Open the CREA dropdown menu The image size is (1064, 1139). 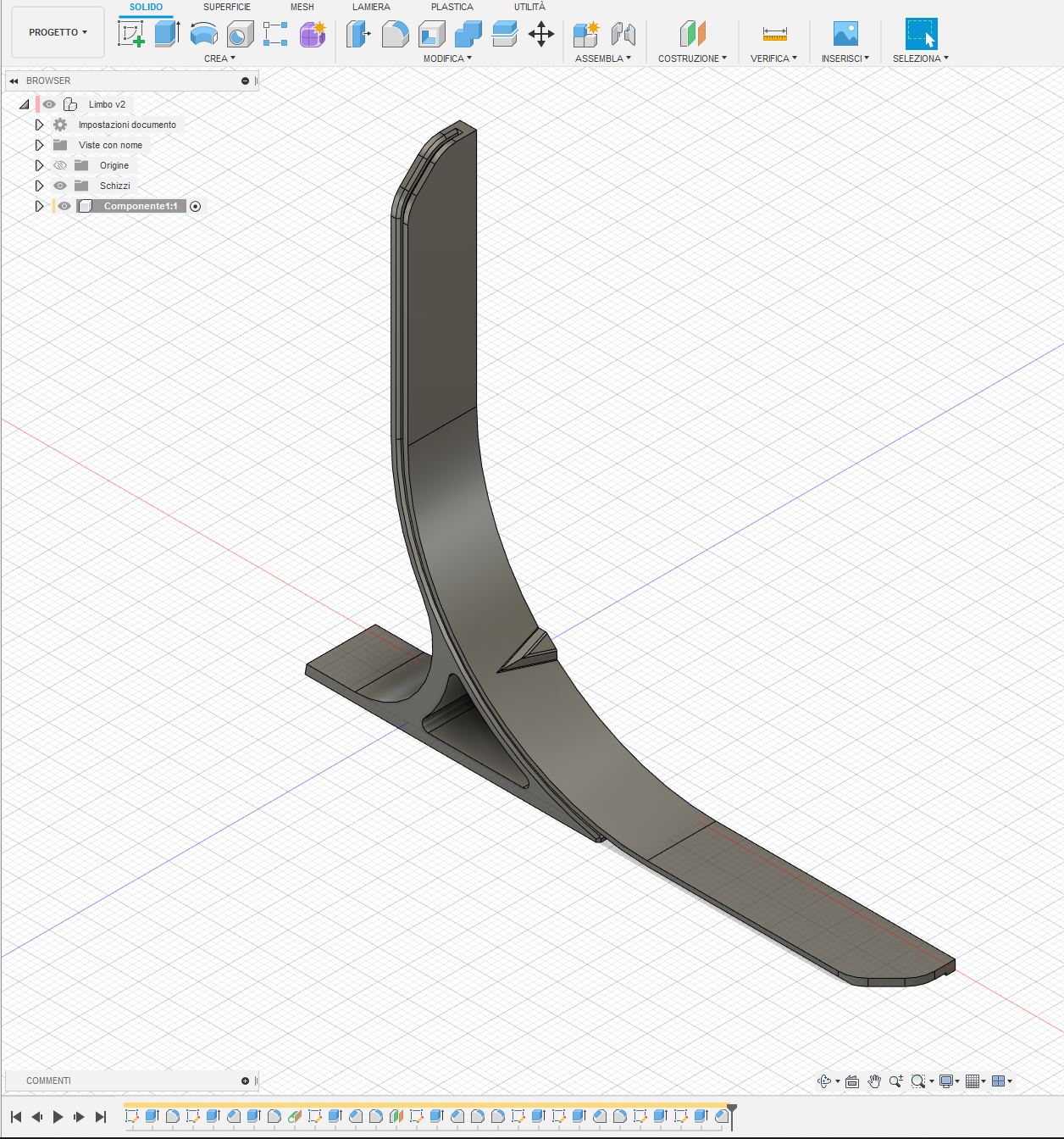click(219, 58)
